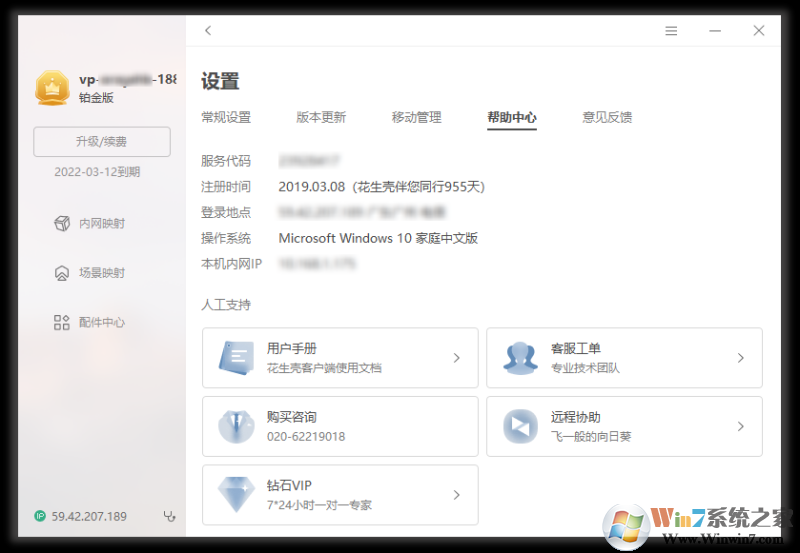Click the blurred 本机内网IP value
The width and height of the screenshot is (800, 553).
coord(317,264)
